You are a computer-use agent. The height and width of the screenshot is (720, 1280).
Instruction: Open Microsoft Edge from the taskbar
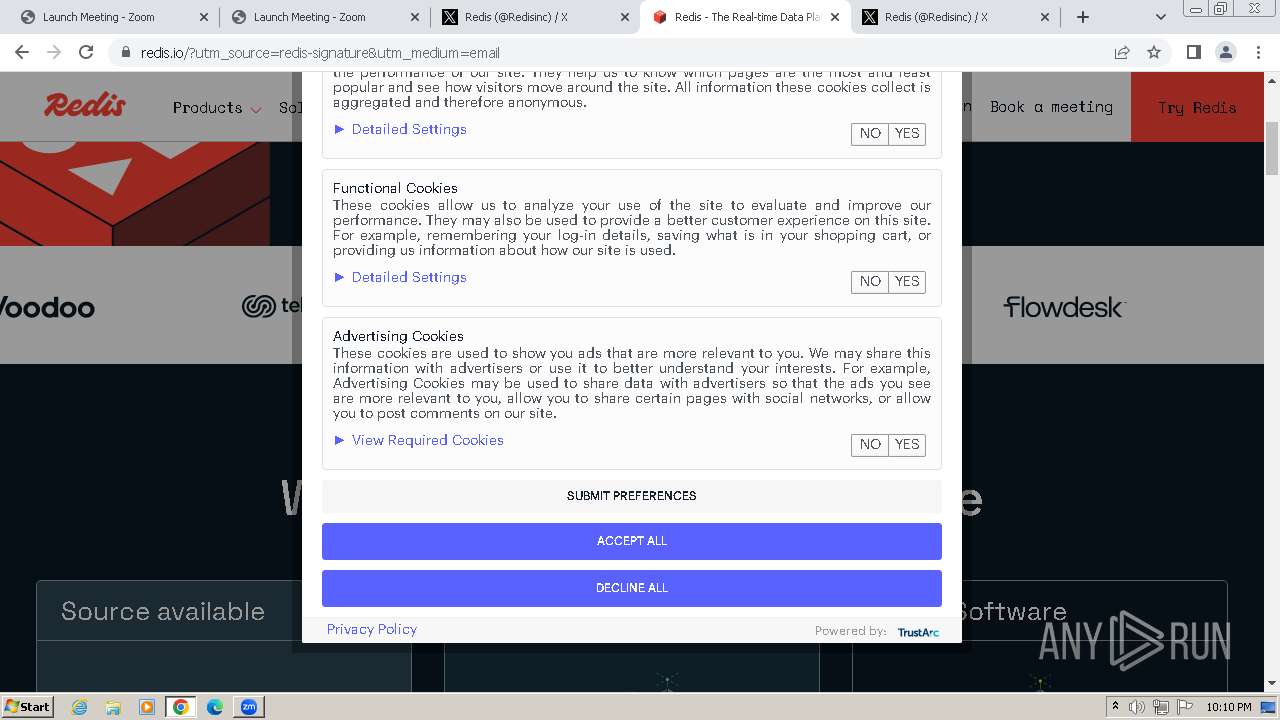coord(215,707)
